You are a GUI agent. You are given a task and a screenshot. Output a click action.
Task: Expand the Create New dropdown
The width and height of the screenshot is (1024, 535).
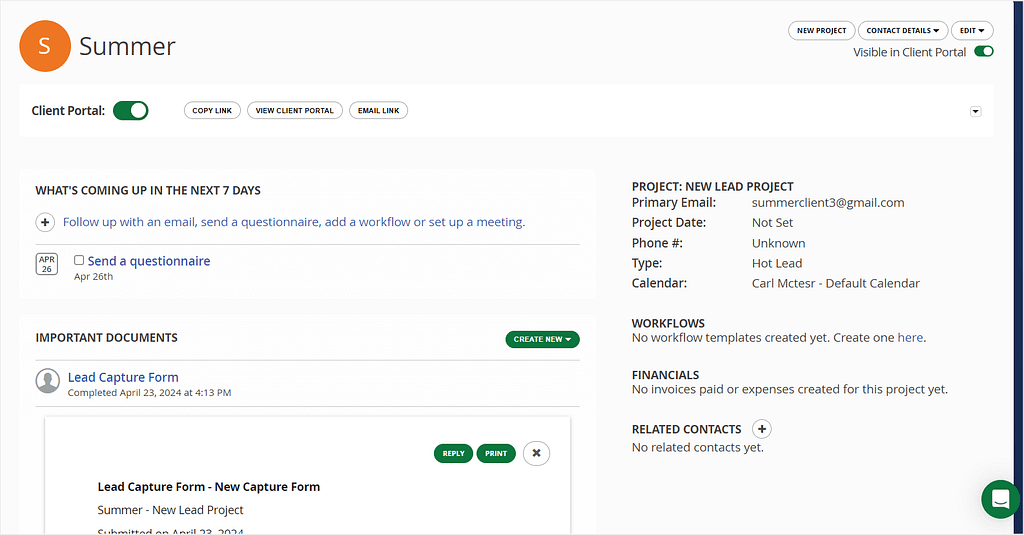(x=542, y=340)
